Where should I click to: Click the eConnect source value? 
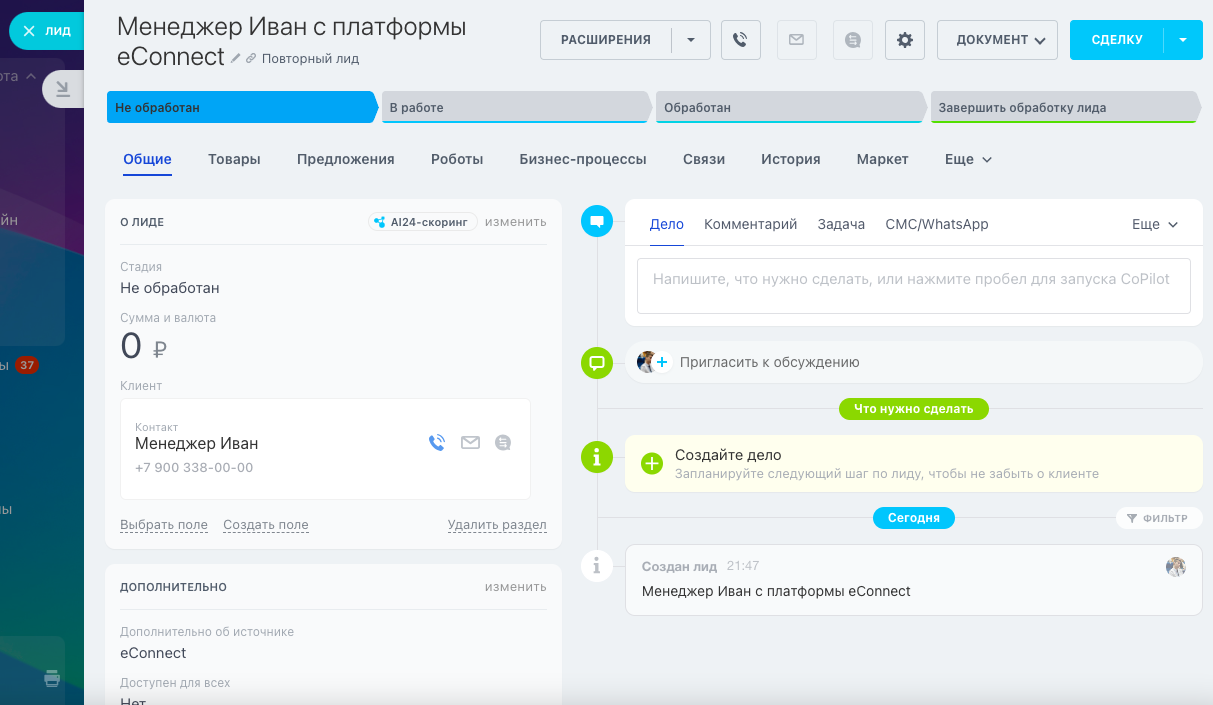153,653
